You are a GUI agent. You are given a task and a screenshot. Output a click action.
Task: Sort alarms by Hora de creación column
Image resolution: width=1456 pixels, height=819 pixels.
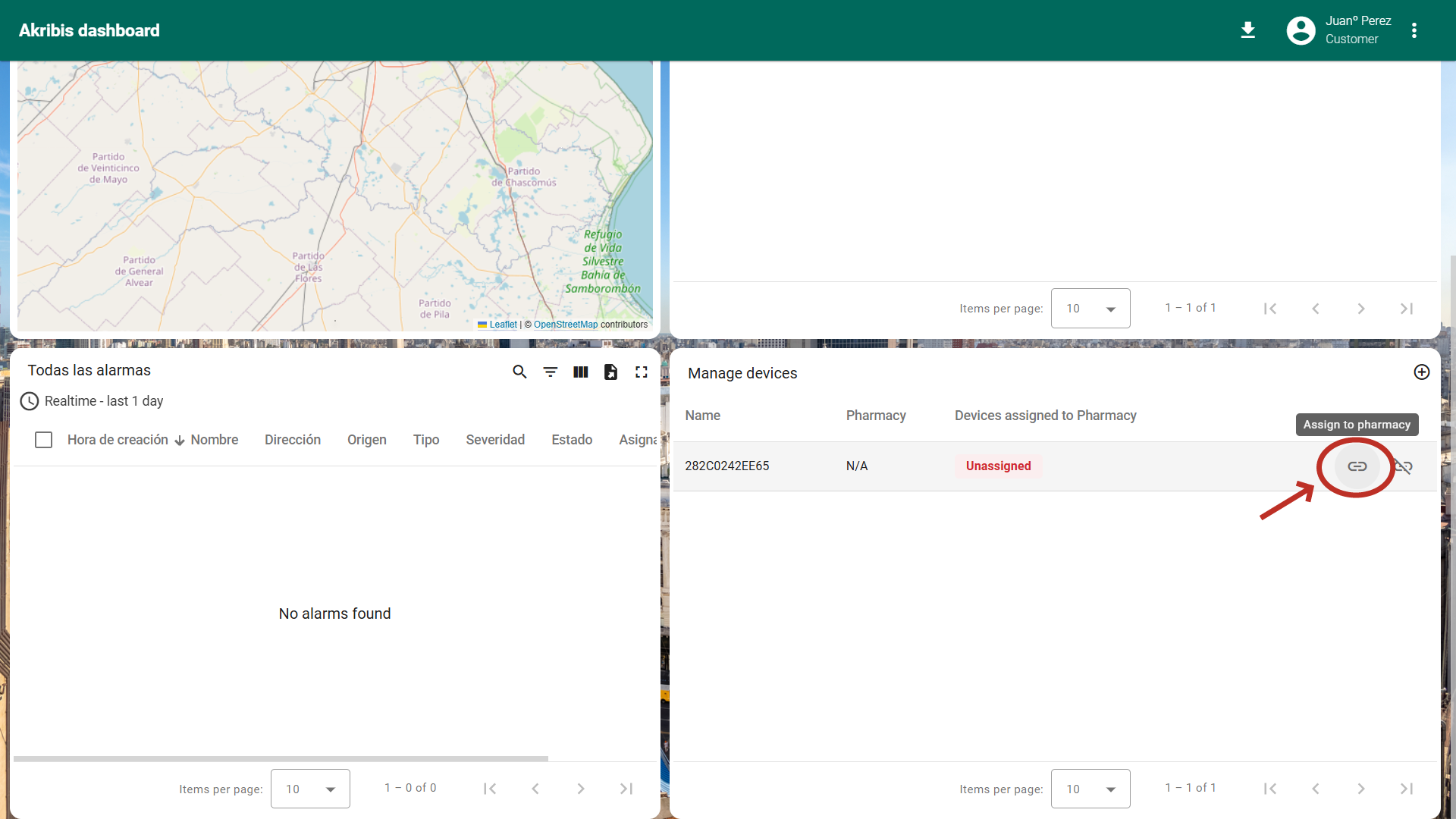click(x=118, y=440)
